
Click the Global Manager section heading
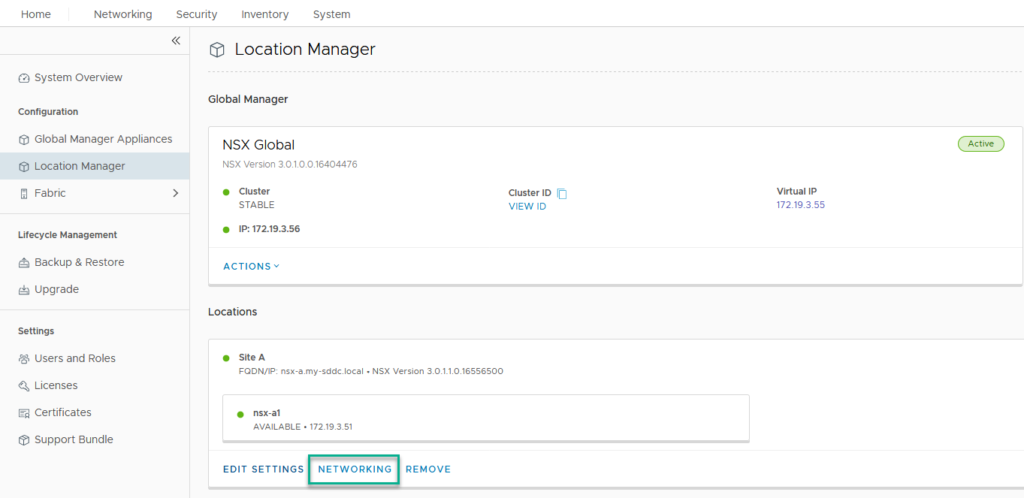click(x=248, y=99)
